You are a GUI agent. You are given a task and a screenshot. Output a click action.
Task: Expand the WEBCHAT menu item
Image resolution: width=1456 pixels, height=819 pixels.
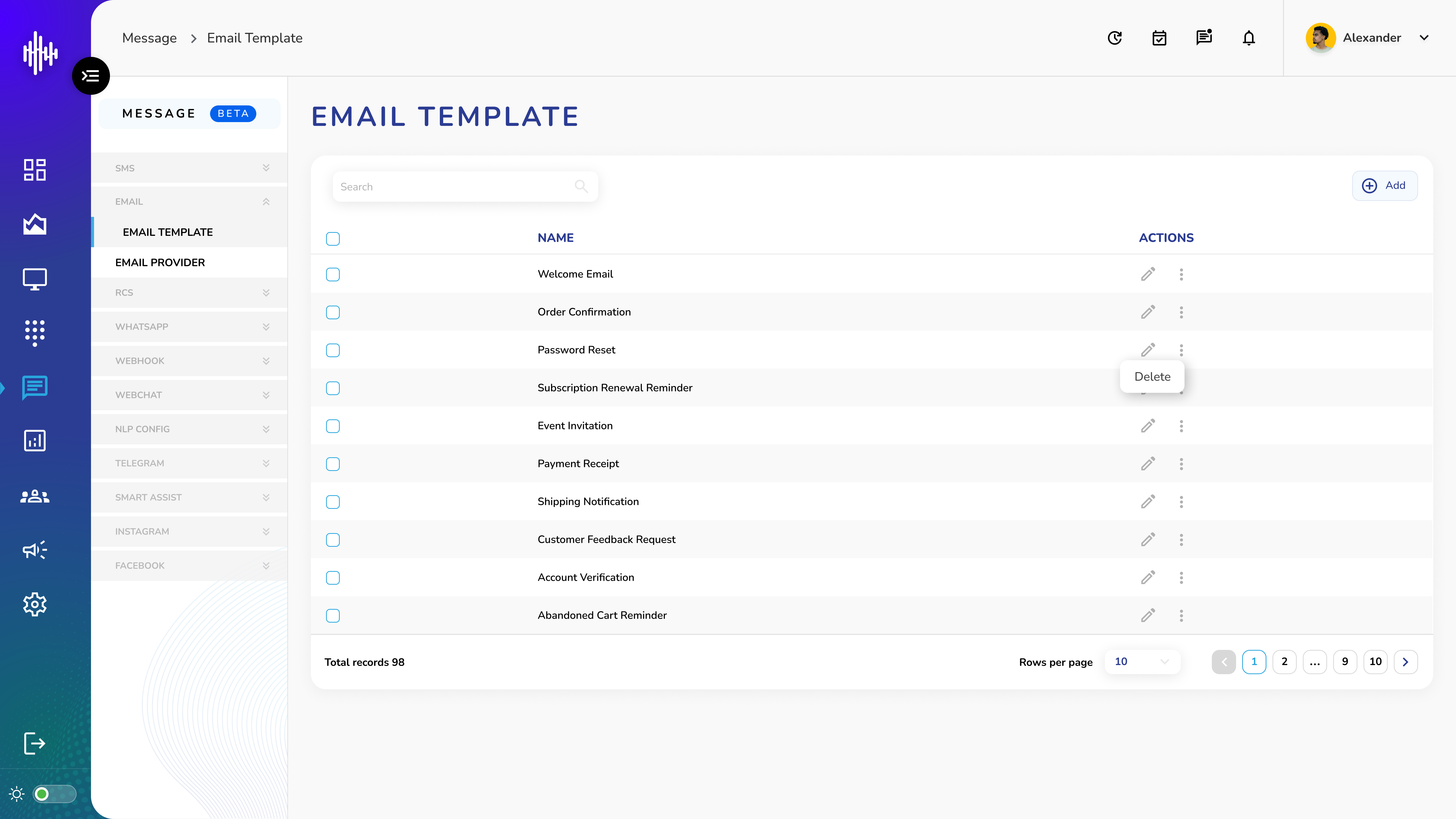(x=189, y=395)
